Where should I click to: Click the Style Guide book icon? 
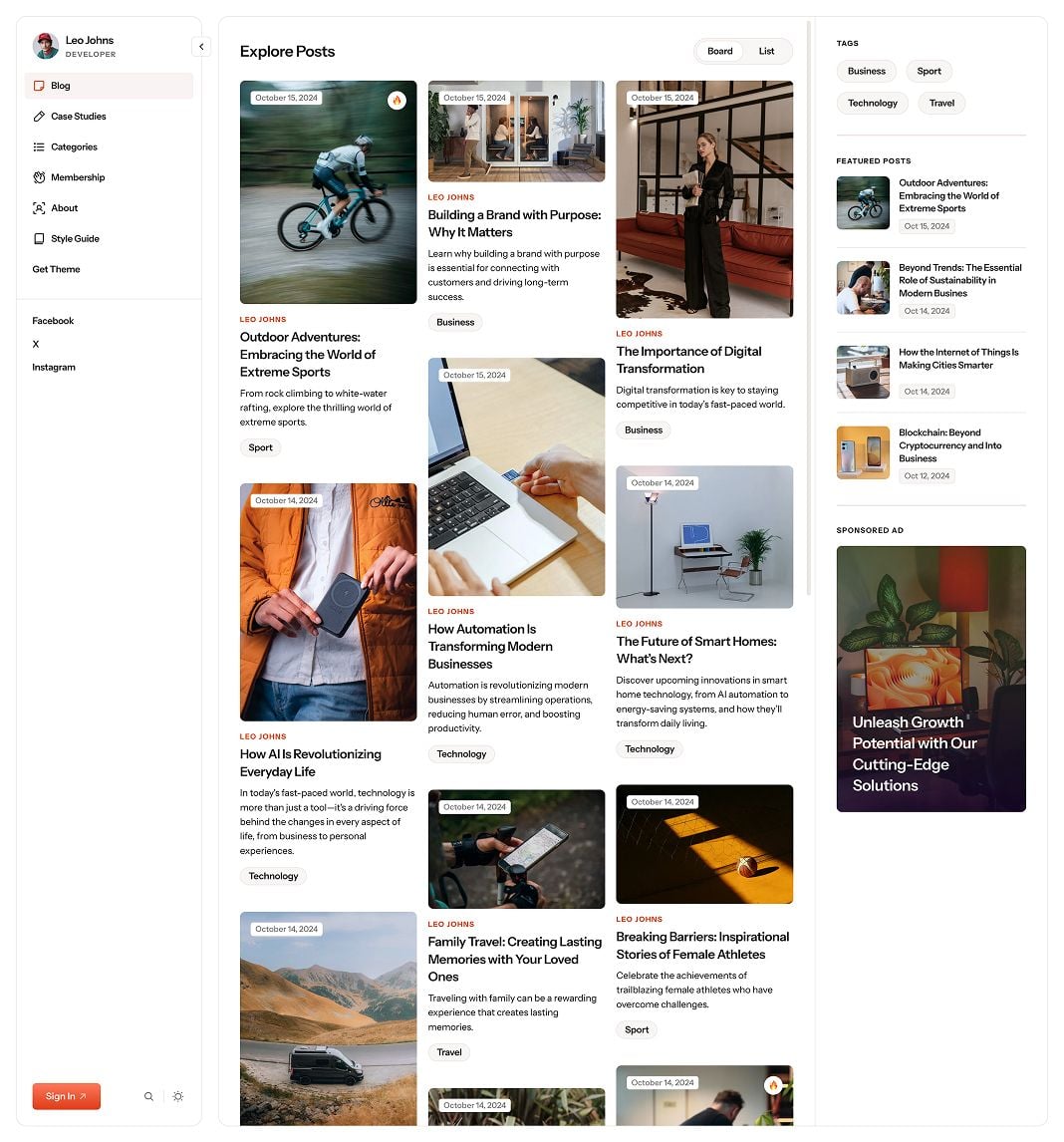[39, 239]
